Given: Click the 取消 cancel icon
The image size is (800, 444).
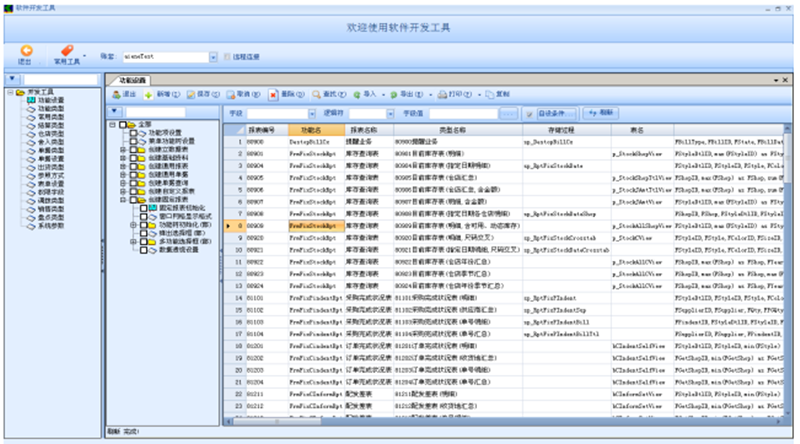Looking at the screenshot, I should (x=231, y=94).
